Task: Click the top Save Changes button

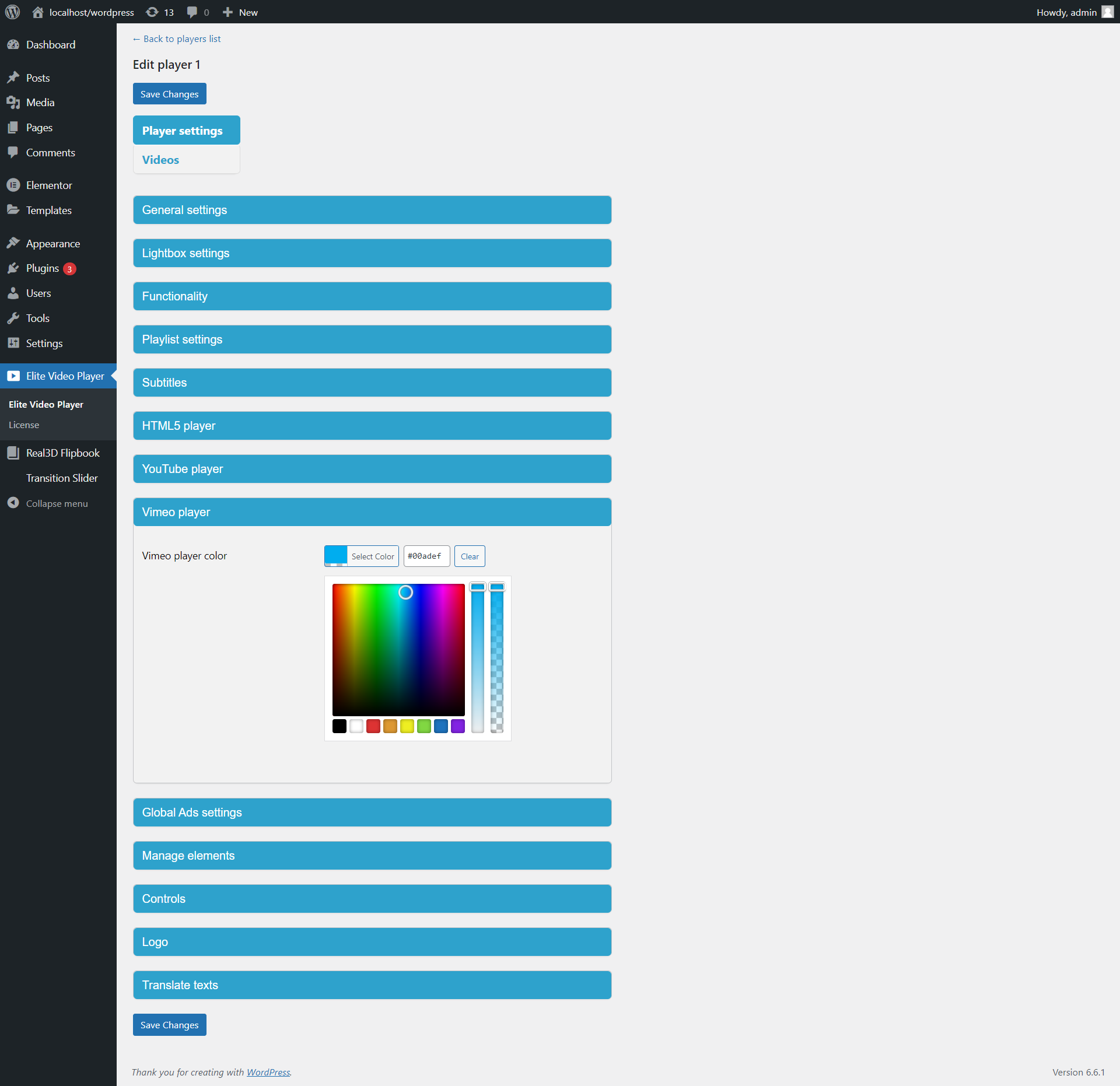Action: tap(169, 94)
